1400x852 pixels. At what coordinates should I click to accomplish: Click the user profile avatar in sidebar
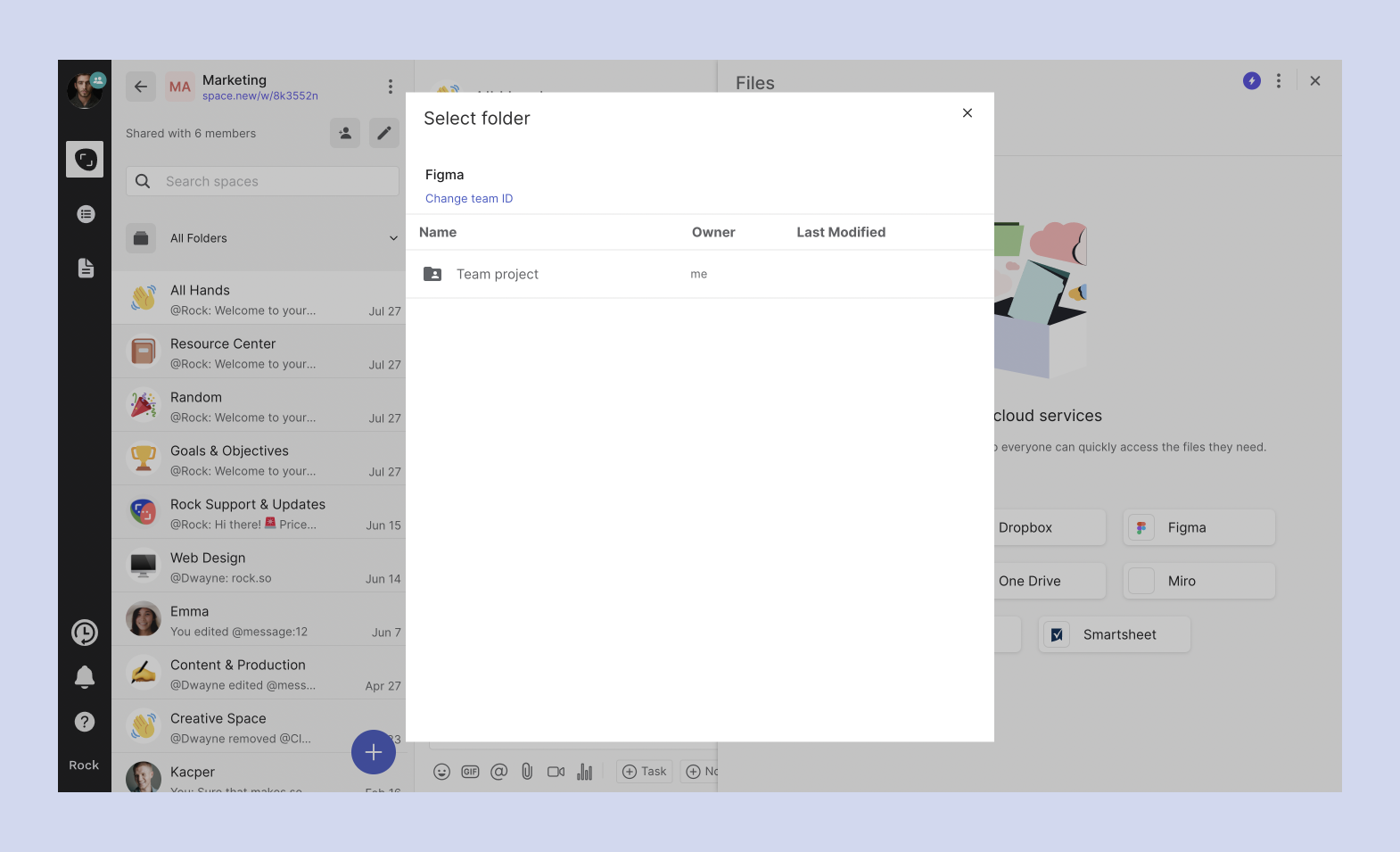(85, 90)
